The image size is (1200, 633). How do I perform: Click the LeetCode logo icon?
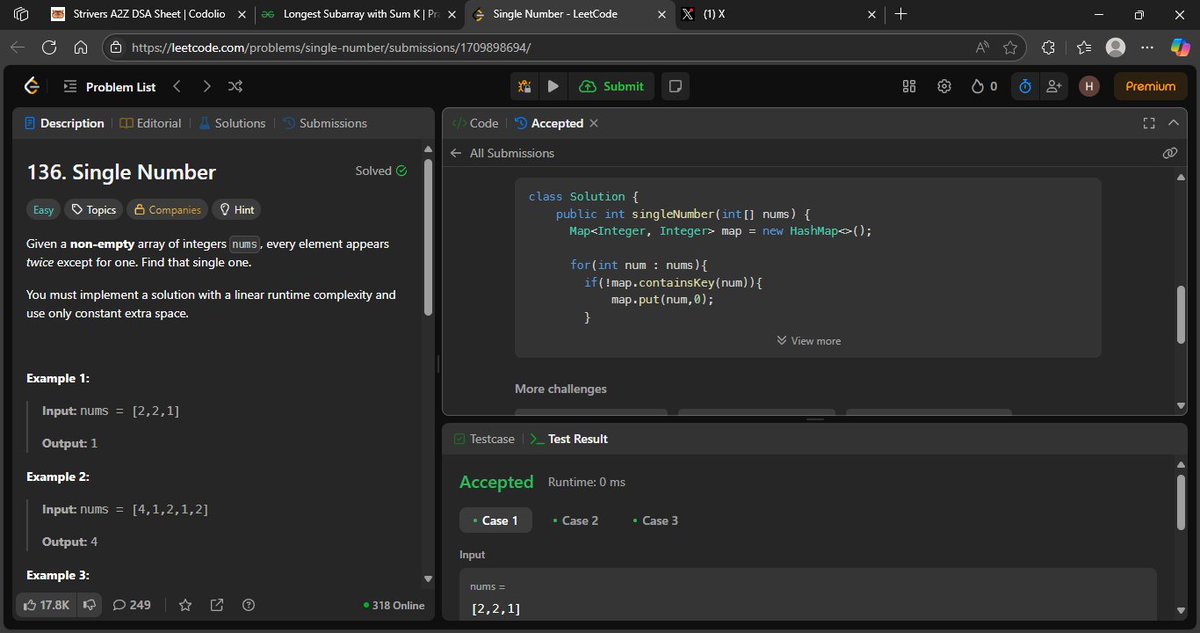pyautogui.click(x=32, y=87)
